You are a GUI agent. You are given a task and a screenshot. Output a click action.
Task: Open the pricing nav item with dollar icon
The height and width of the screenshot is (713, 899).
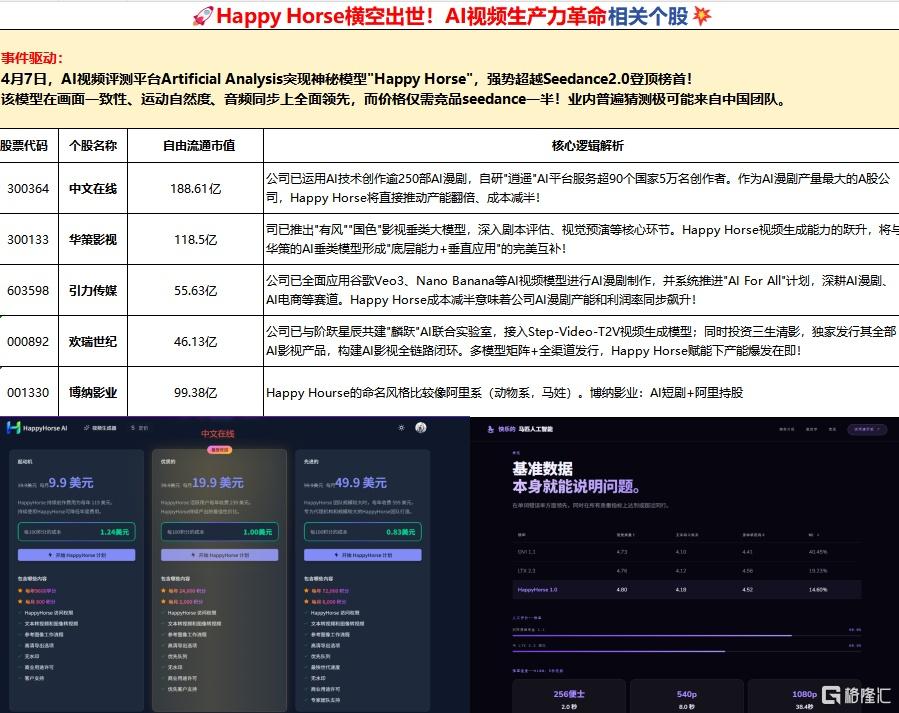click(x=139, y=428)
